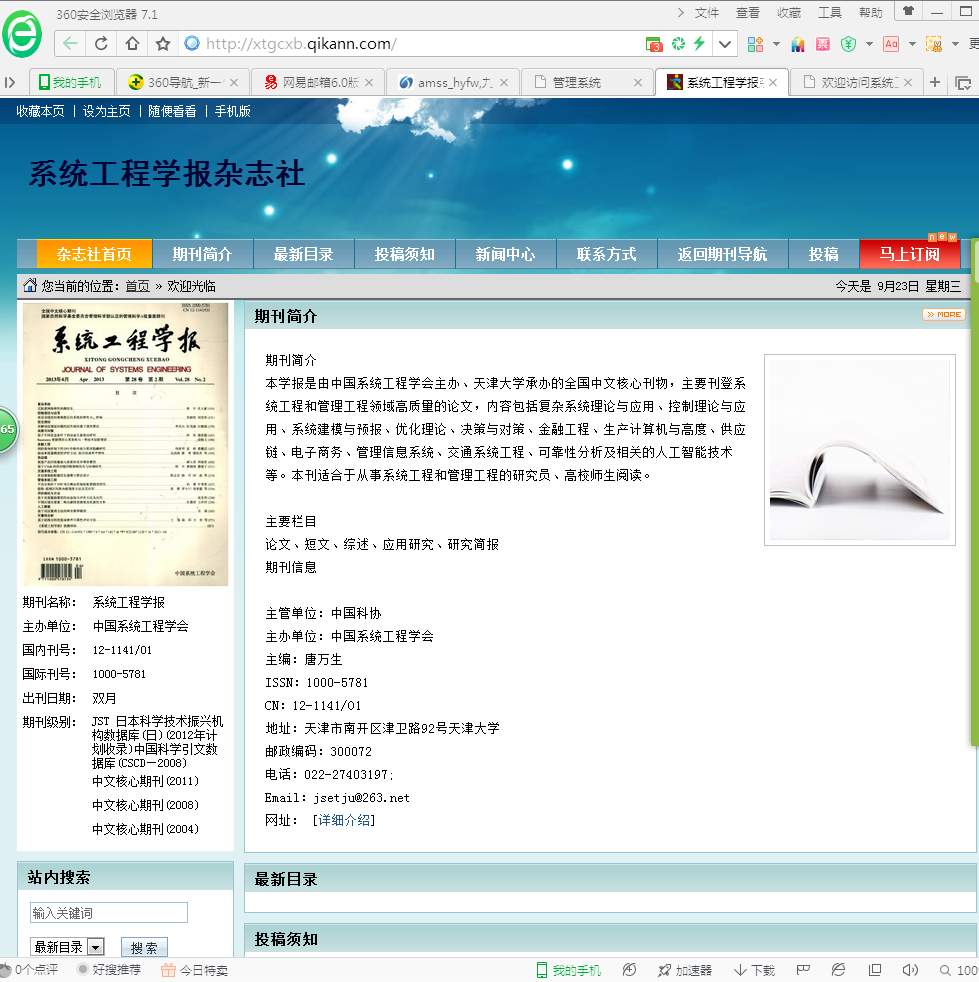Expand the dropdown next to screenshot scissors icon
Image resolution: width=979 pixels, height=982 pixels.
pos(955,44)
